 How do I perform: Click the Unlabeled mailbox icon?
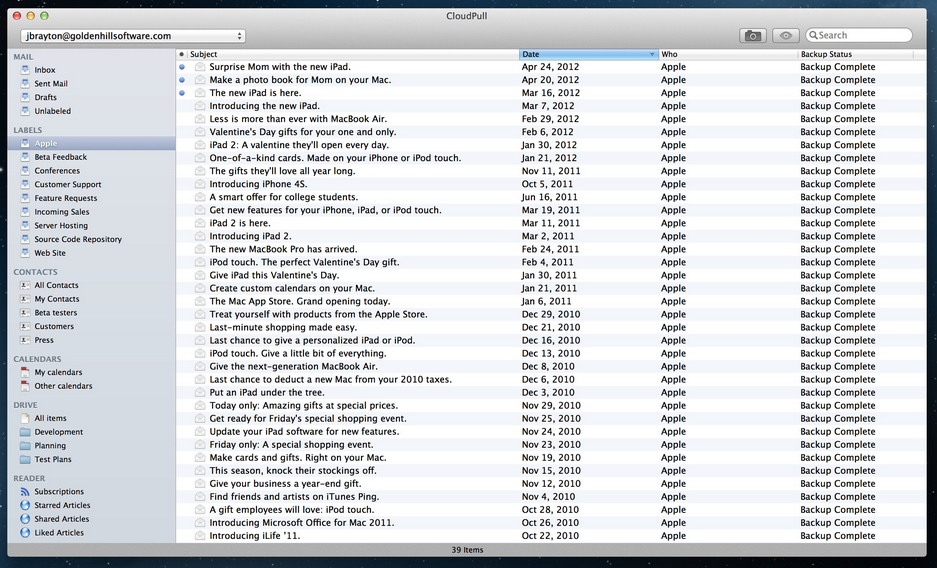(25, 110)
